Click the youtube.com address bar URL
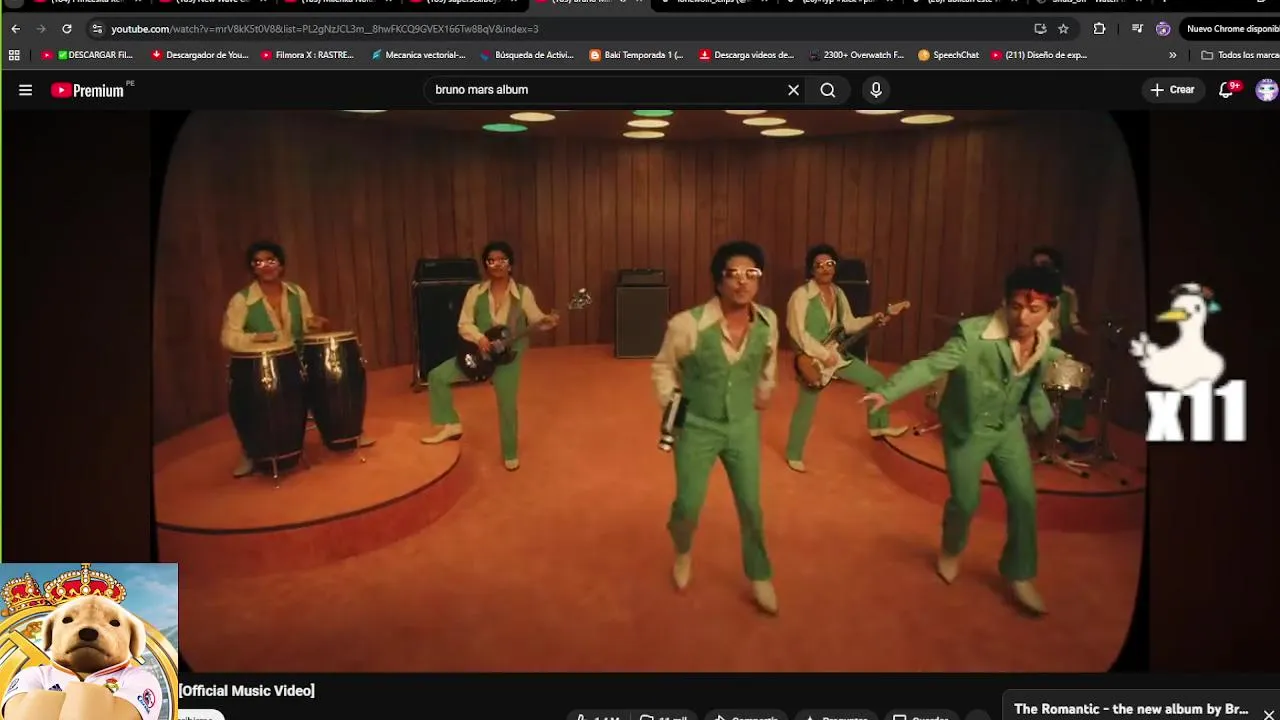1280x720 pixels. point(324,29)
